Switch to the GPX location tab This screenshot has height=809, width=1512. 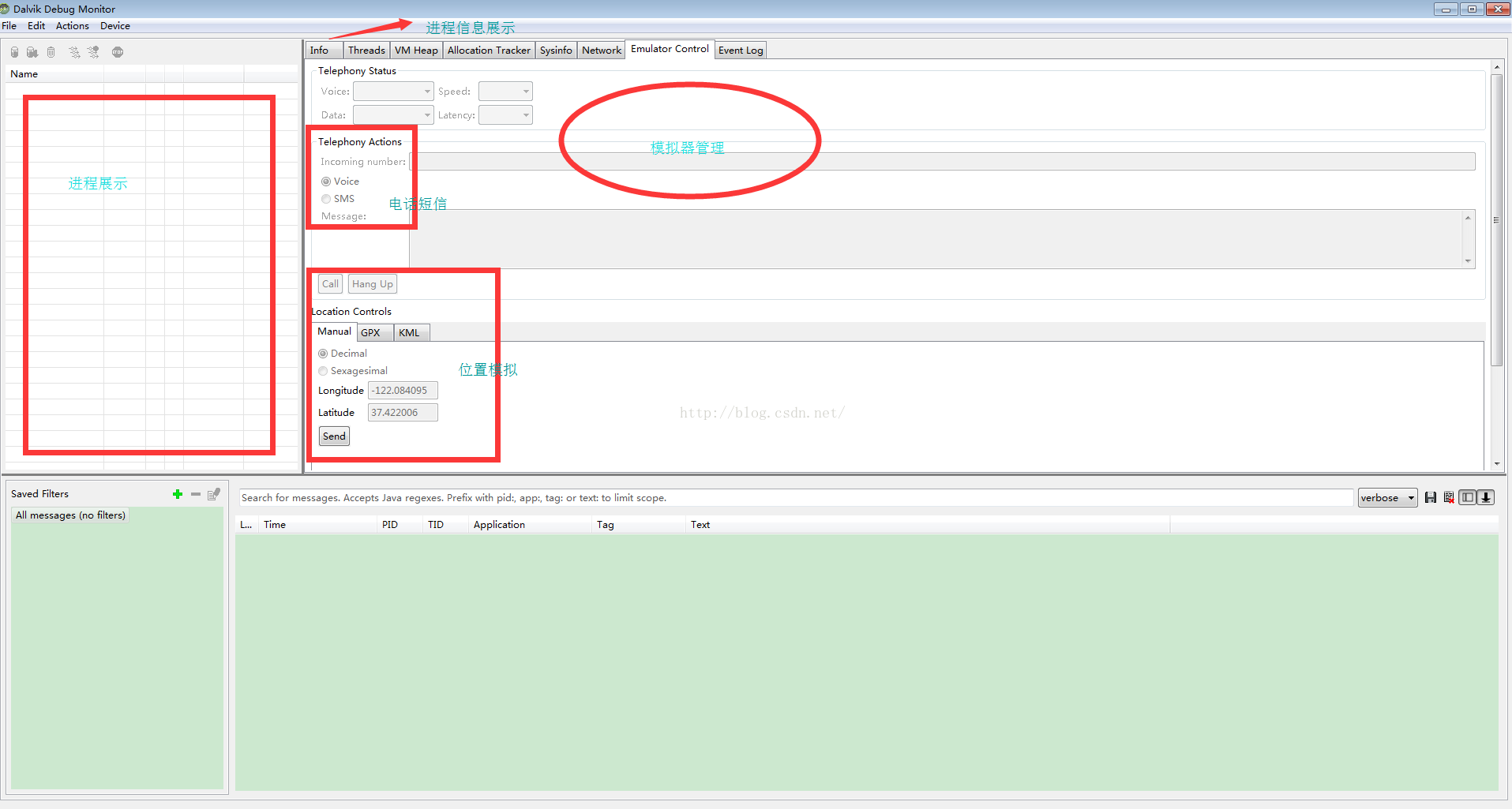[375, 333]
